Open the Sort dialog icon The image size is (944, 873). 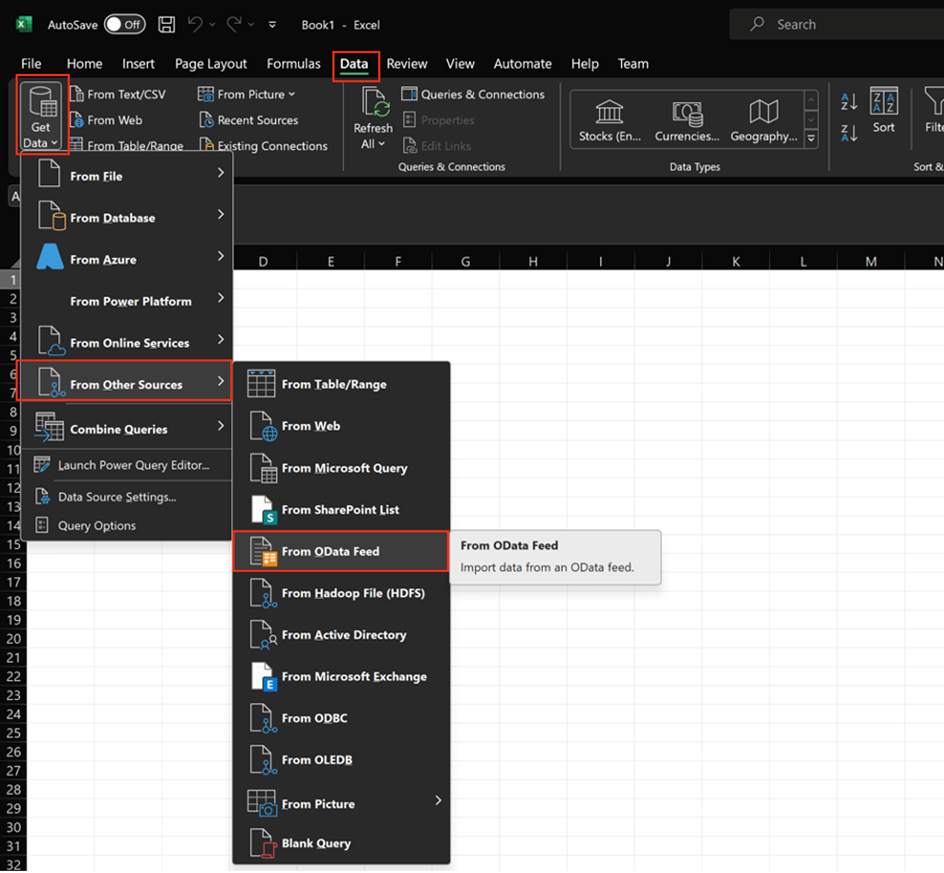tap(883, 103)
